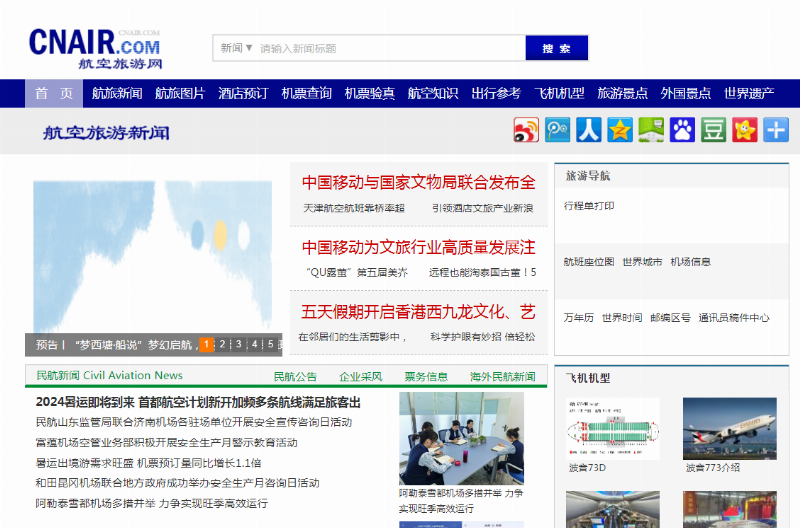Open 暑运出境游需求旺盛 article

(x=148, y=463)
